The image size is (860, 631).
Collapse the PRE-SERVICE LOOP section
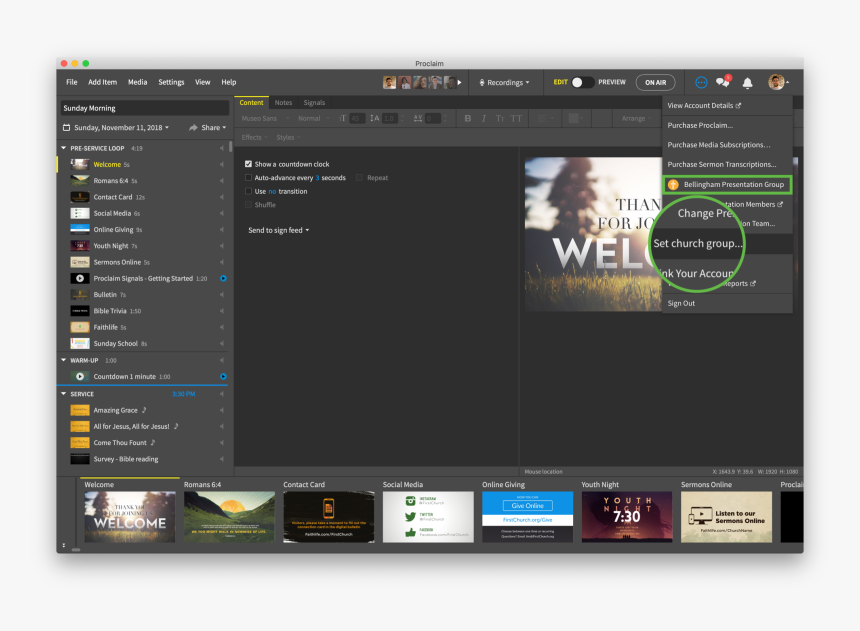[x=64, y=148]
